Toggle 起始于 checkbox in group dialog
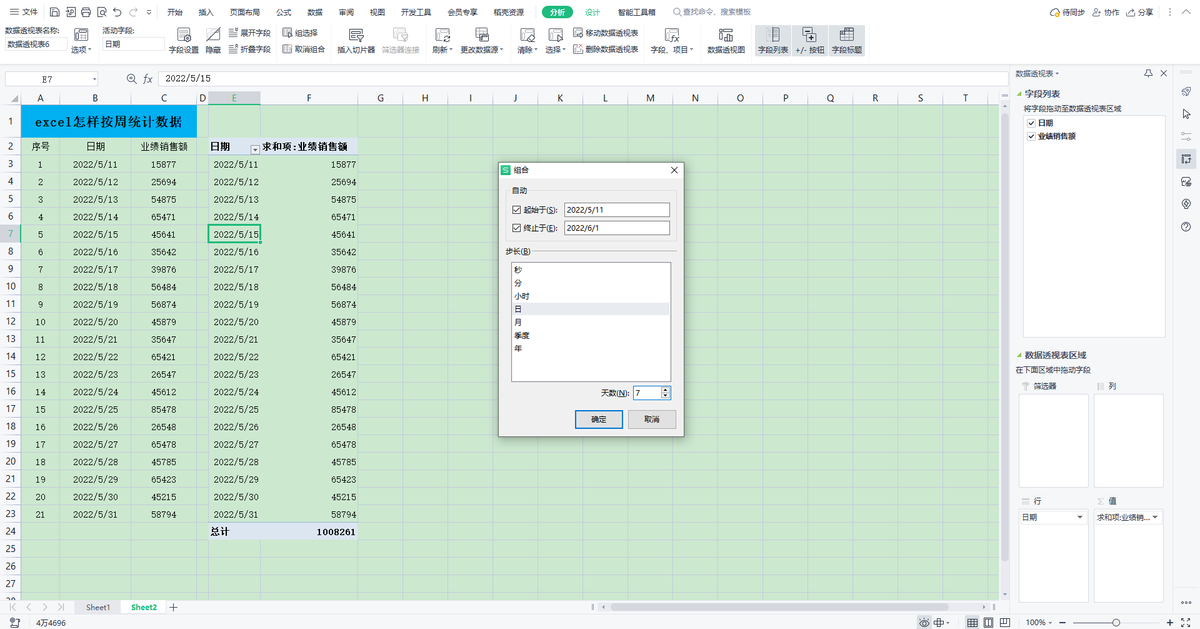Viewport: 1200px width, 629px height. coord(516,210)
